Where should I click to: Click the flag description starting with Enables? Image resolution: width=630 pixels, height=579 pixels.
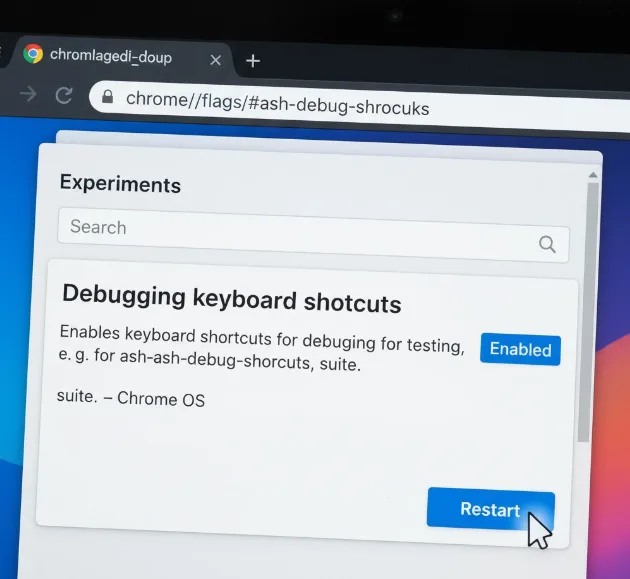pos(261,347)
